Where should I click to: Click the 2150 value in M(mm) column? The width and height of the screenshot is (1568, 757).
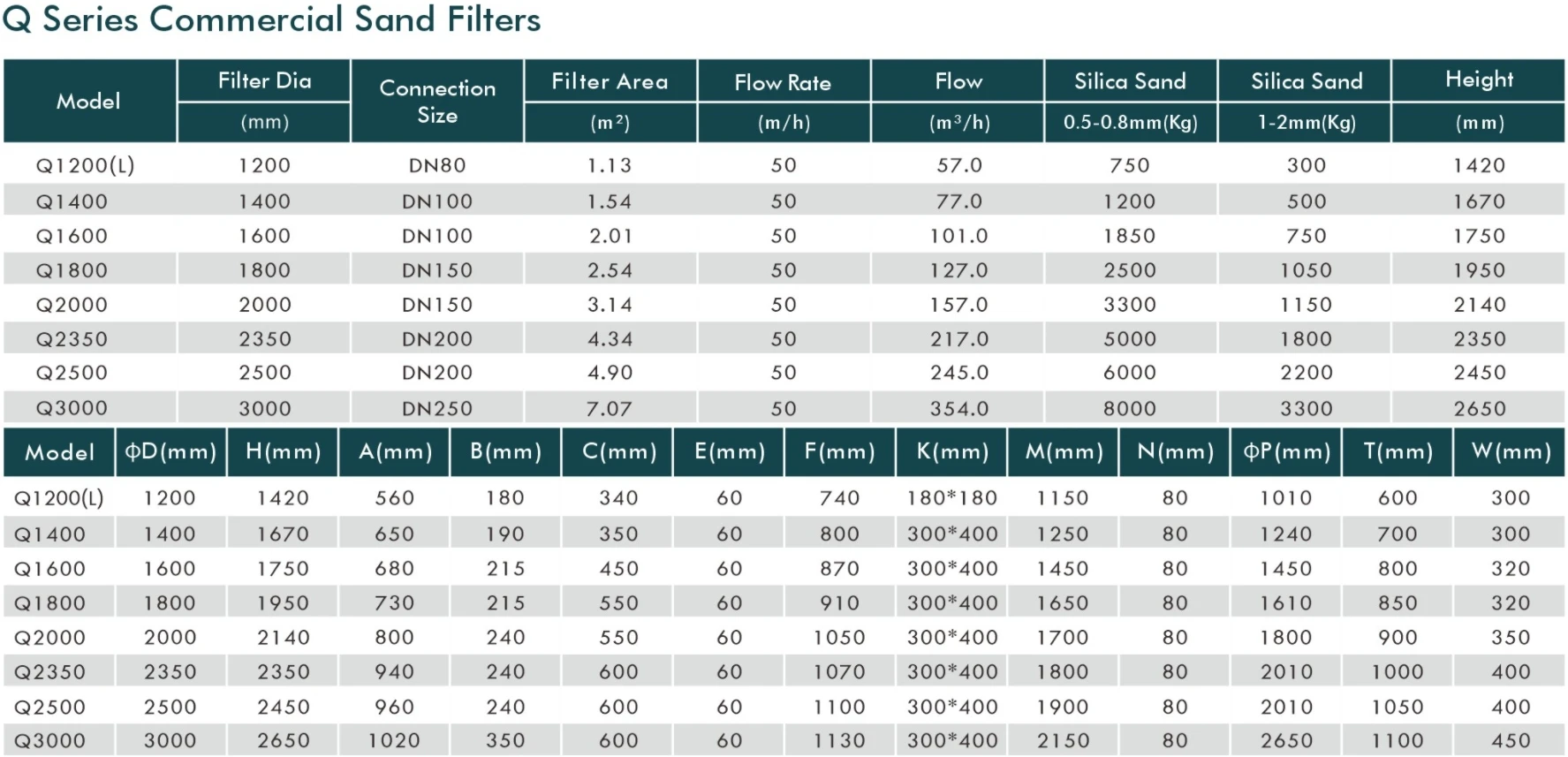(x=1063, y=741)
